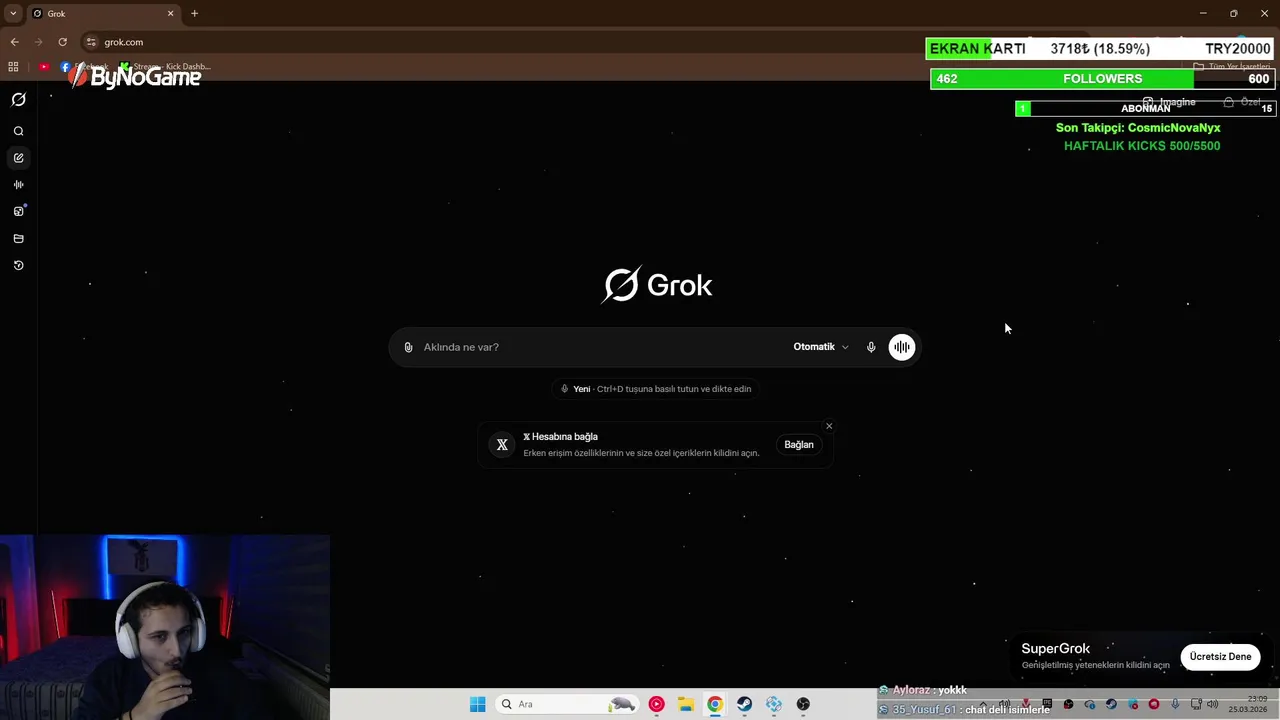Start voice chat with the white waveform button
This screenshot has width=1280, height=720.
[x=902, y=347]
